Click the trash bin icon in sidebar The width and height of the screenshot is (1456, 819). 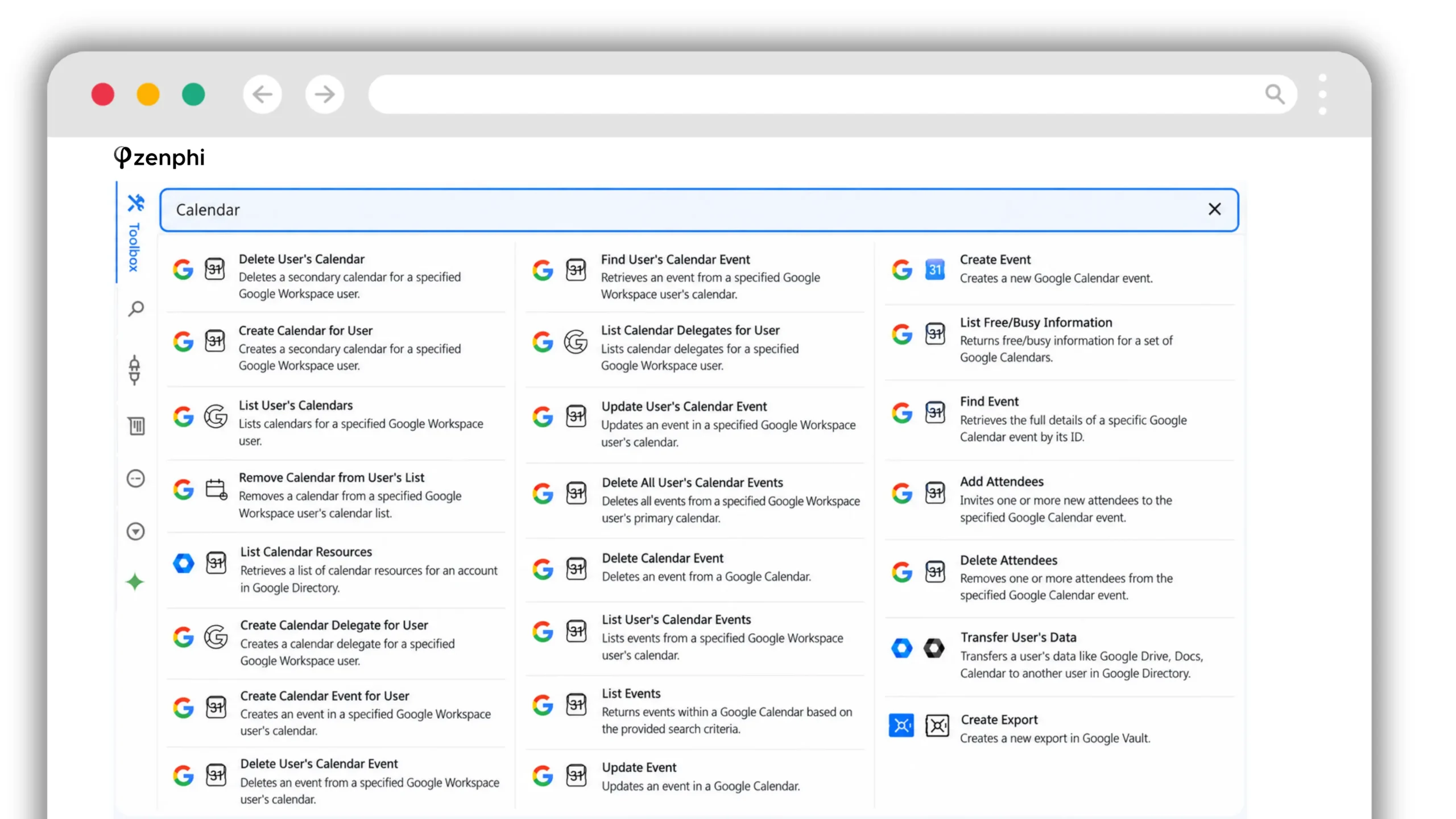(136, 425)
